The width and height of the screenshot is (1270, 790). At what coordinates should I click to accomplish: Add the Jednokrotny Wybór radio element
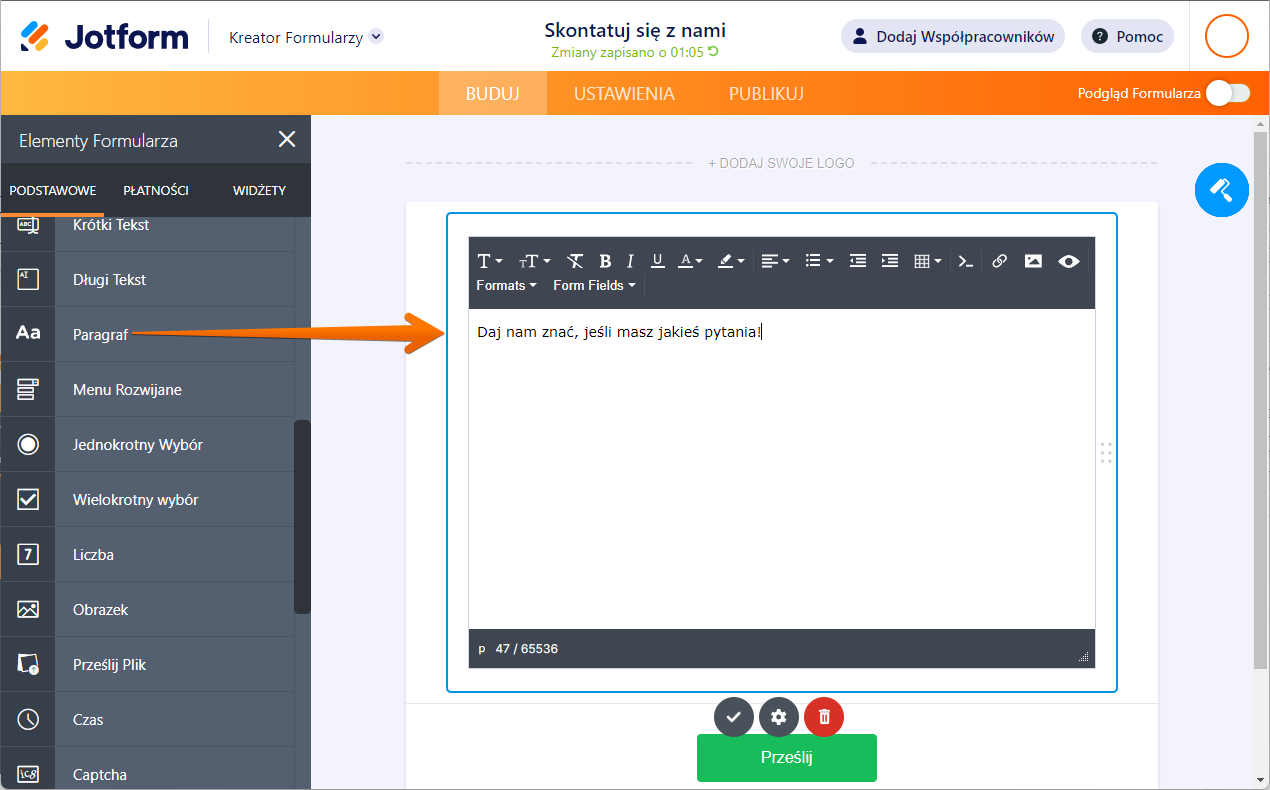click(x=148, y=445)
